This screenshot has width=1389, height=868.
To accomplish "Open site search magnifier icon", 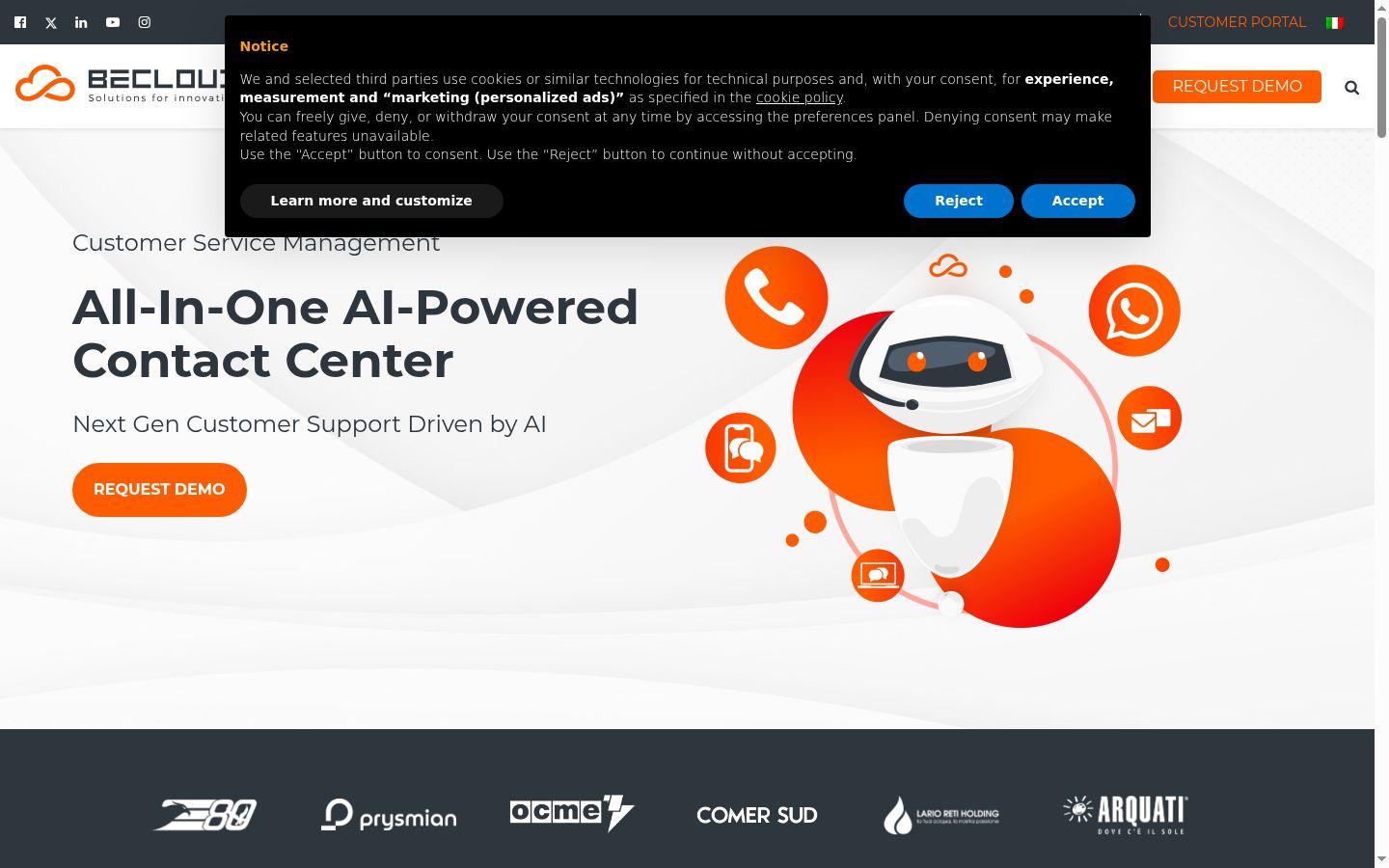I will (1352, 88).
